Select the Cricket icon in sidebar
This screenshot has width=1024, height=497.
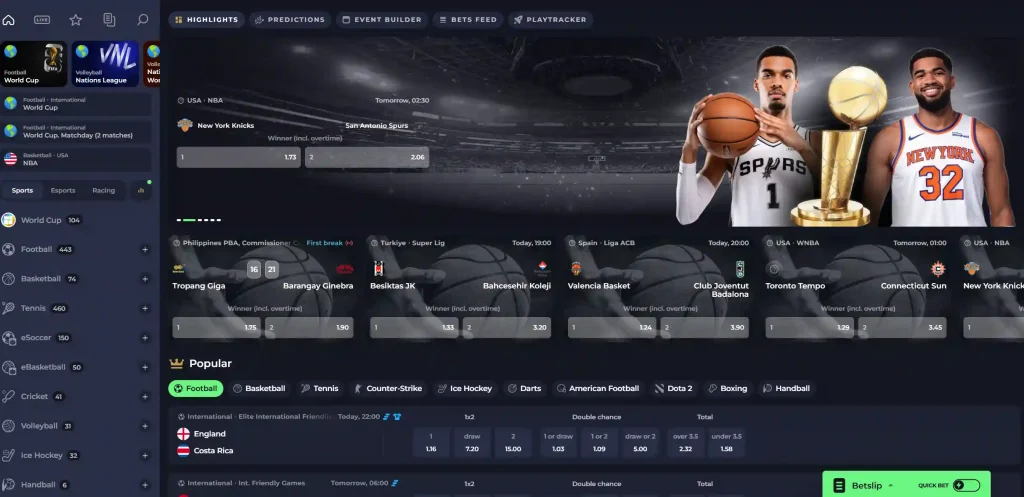(8, 396)
